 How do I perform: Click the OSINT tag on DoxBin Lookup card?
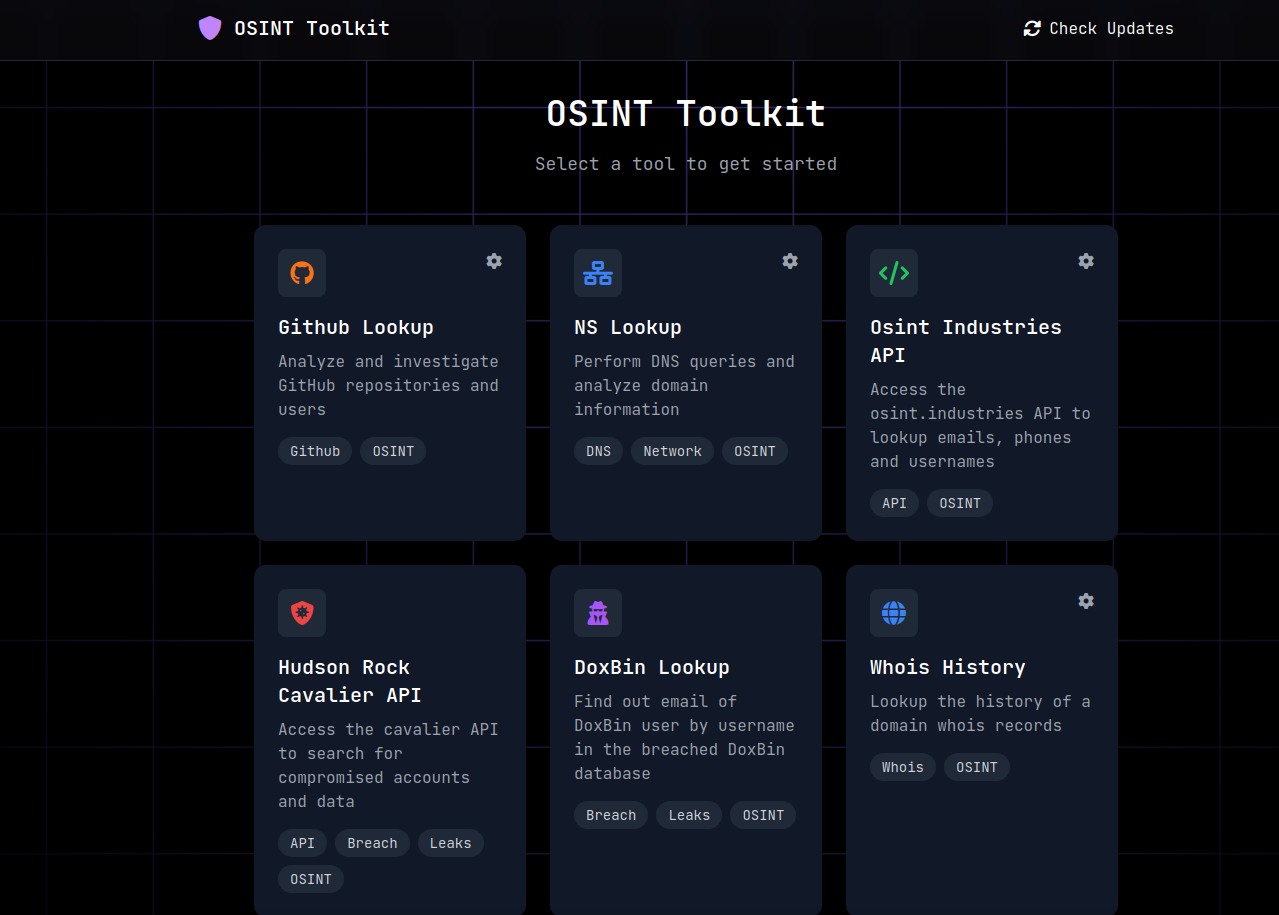(763, 815)
